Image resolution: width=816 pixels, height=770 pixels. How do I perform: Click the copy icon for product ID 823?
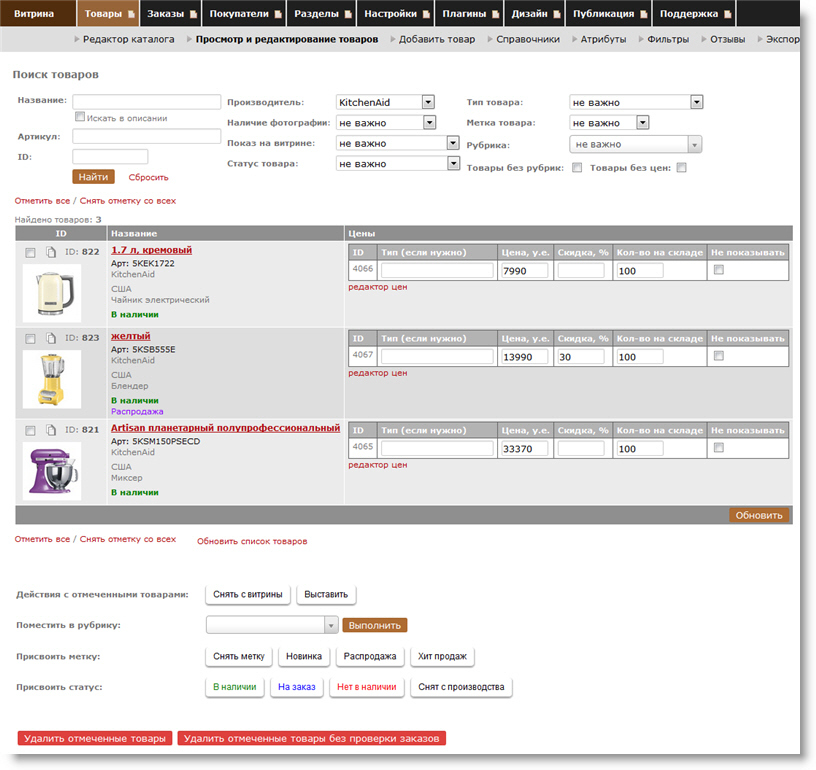(x=50, y=338)
